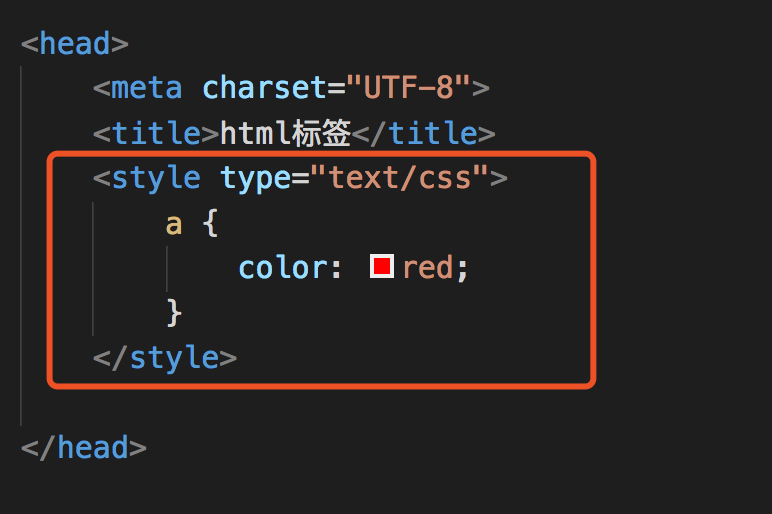Select the "UTF-8" string value
The width and height of the screenshot is (772, 514).
408,88
